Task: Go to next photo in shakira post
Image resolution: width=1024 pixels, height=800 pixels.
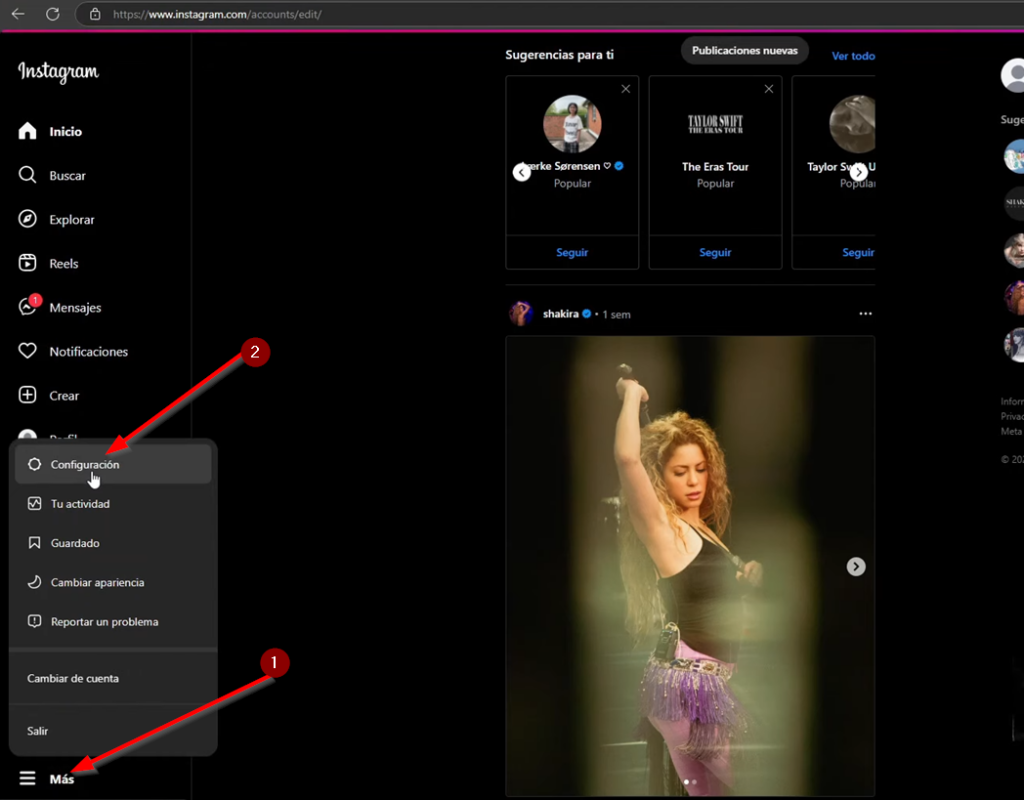Action: pos(856,566)
